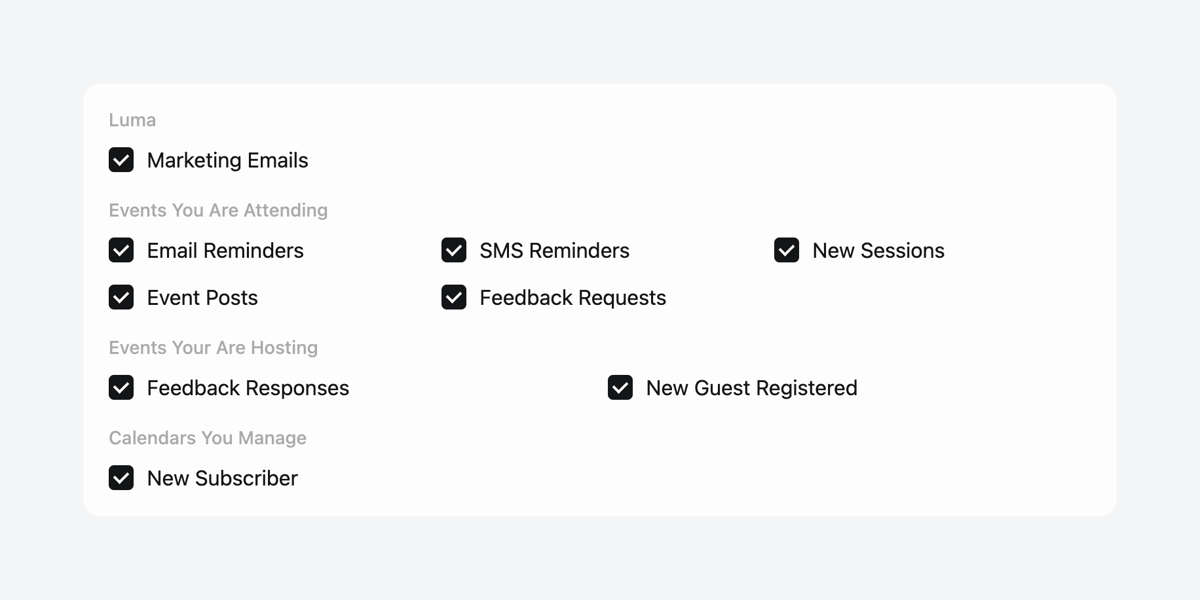Select the SMS Reminders label text
1200x600 pixels.
pyautogui.click(x=554, y=250)
